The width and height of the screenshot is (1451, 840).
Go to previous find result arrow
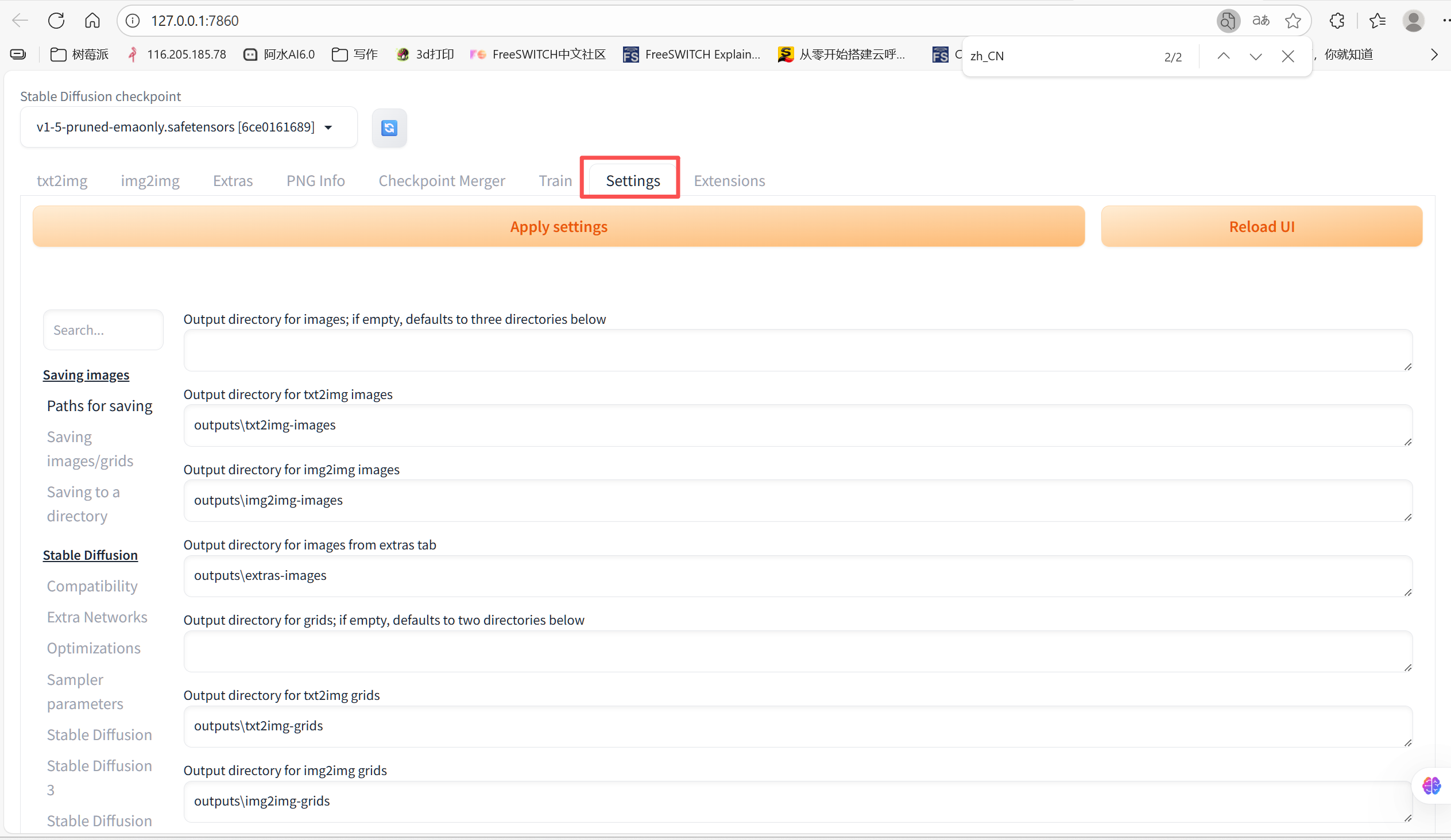coord(1223,56)
